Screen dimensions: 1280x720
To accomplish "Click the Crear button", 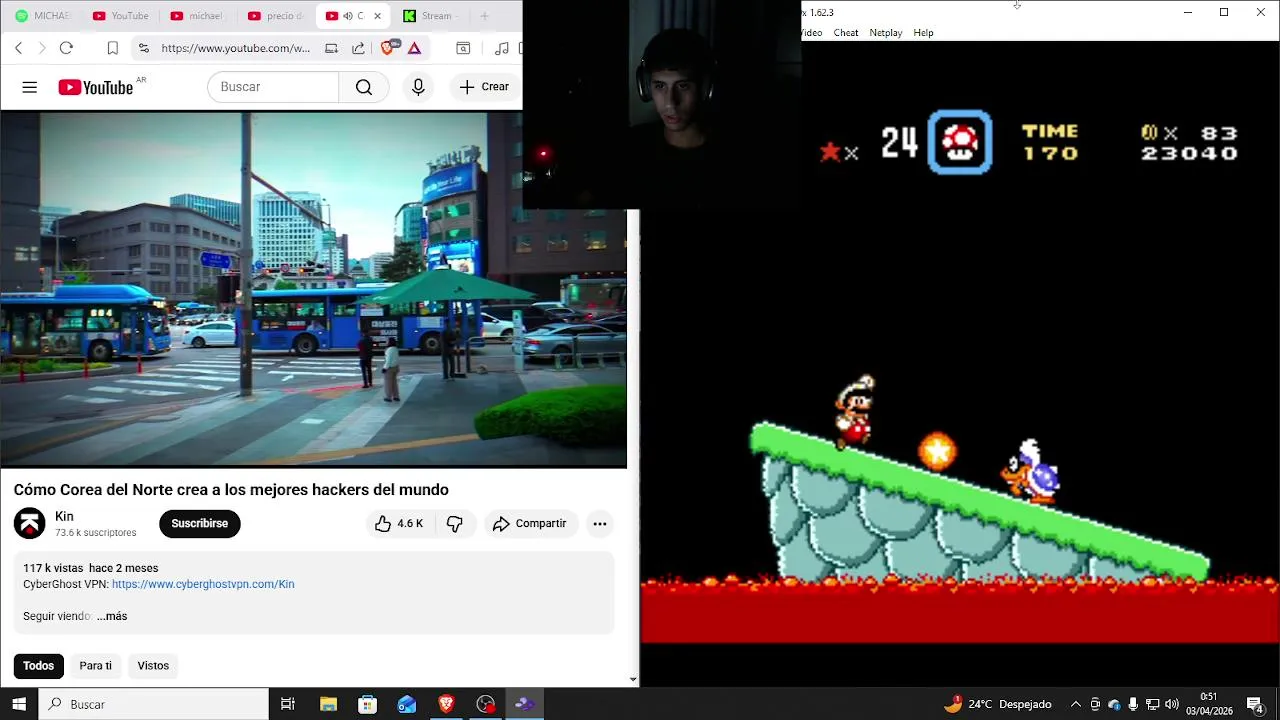I will (484, 87).
